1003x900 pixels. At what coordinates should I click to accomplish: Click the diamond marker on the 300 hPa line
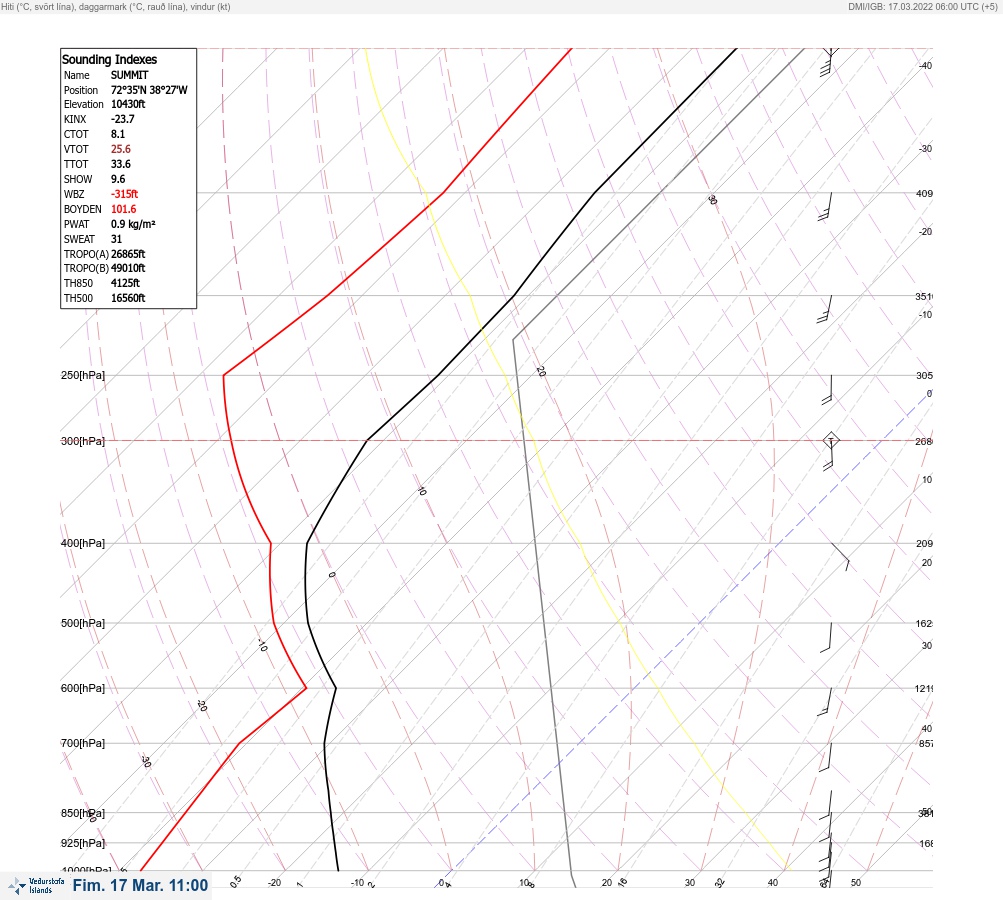pos(831,440)
